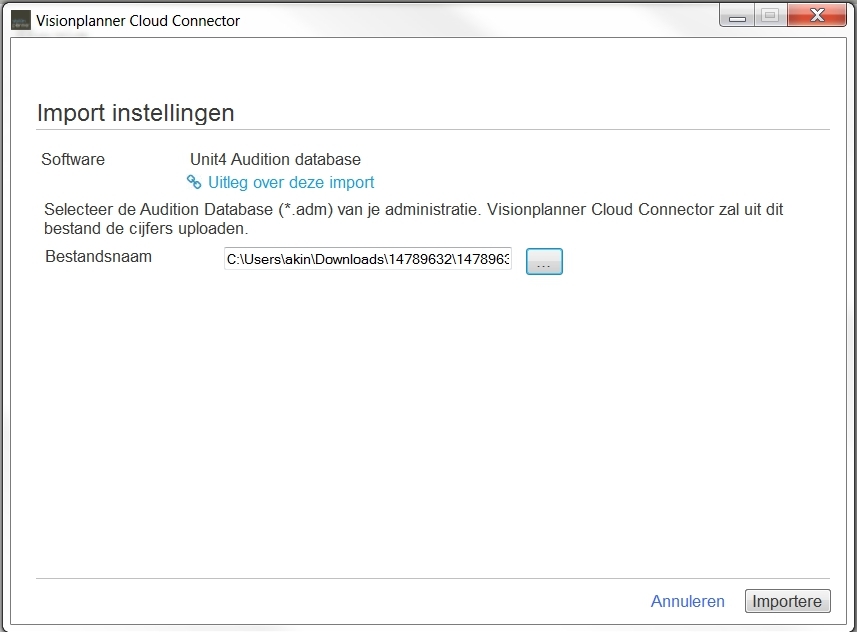Click the Annuleren link
This screenshot has height=632, width=857.
tap(687, 601)
